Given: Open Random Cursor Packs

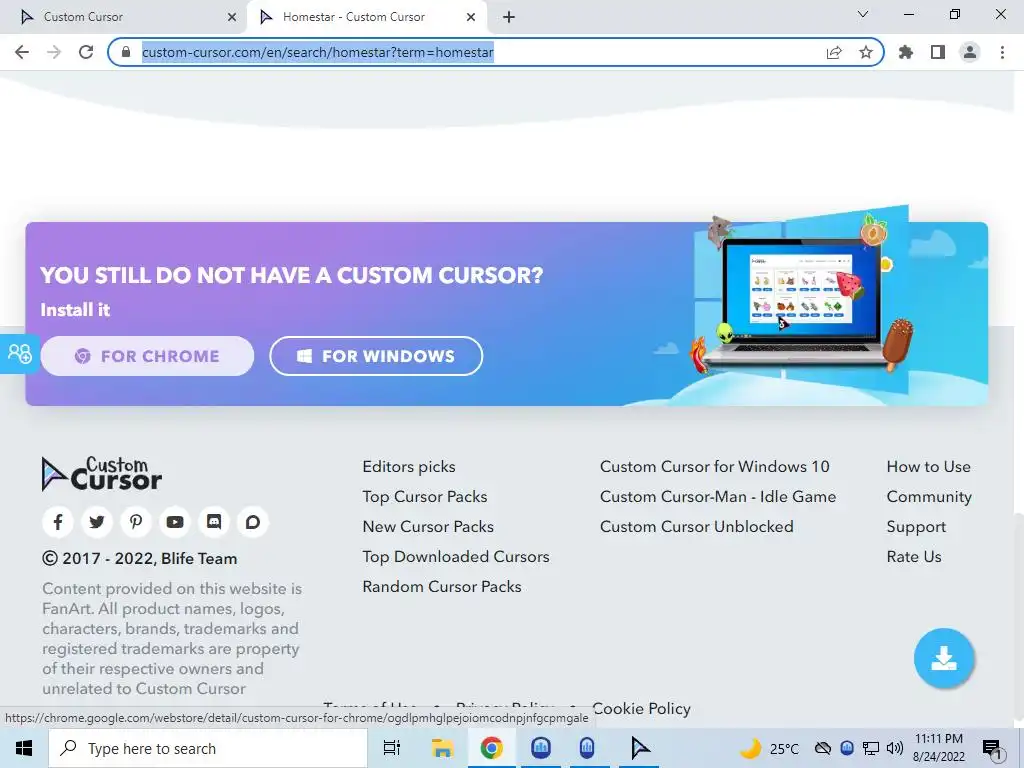Looking at the screenshot, I should (441, 587).
